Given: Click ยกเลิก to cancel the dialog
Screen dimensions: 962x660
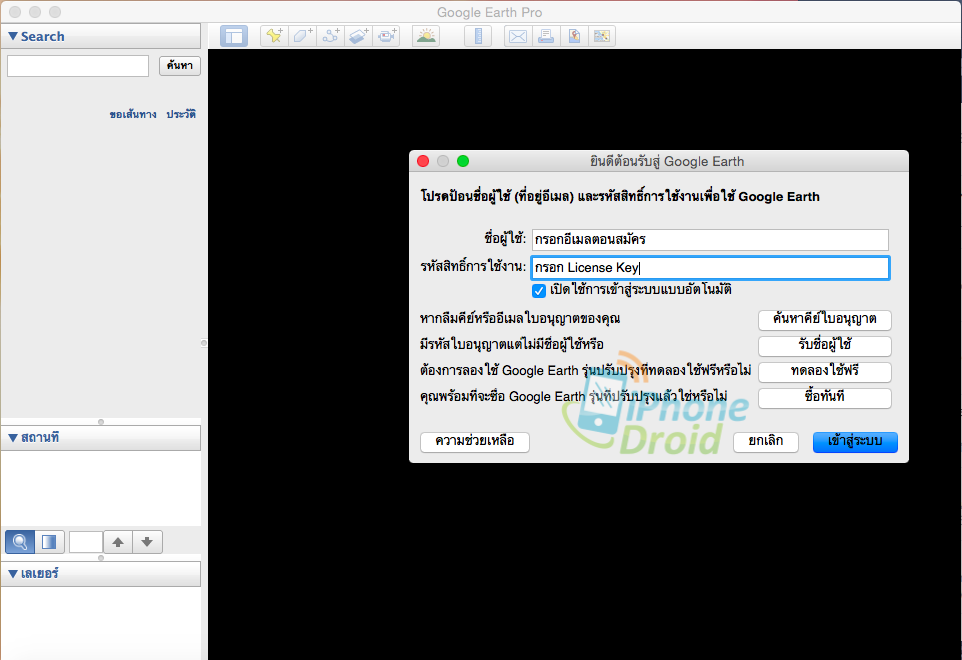Looking at the screenshot, I should pos(766,442).
